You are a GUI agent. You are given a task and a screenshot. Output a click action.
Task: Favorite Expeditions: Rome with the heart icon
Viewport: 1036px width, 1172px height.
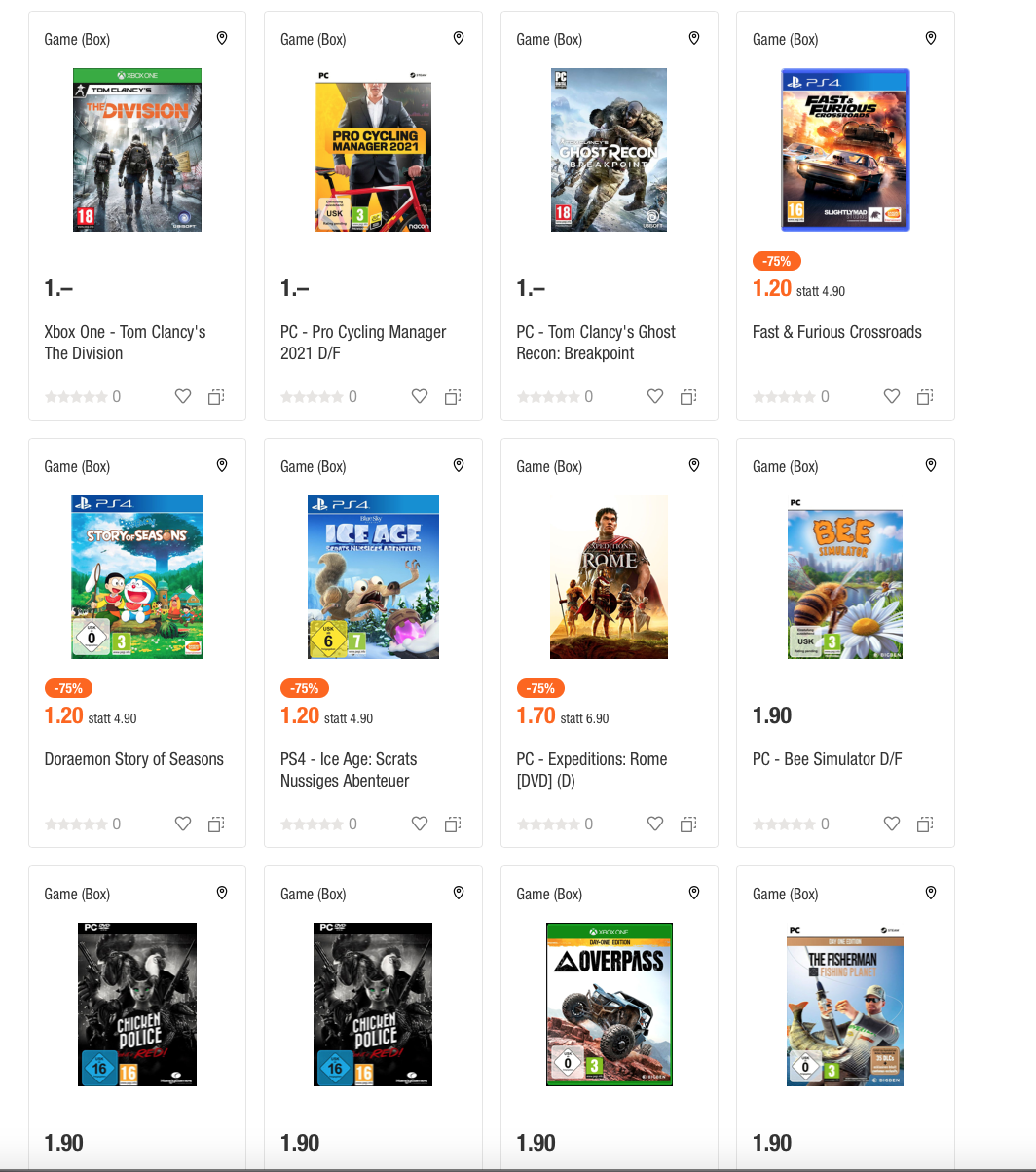click(655, 824)
